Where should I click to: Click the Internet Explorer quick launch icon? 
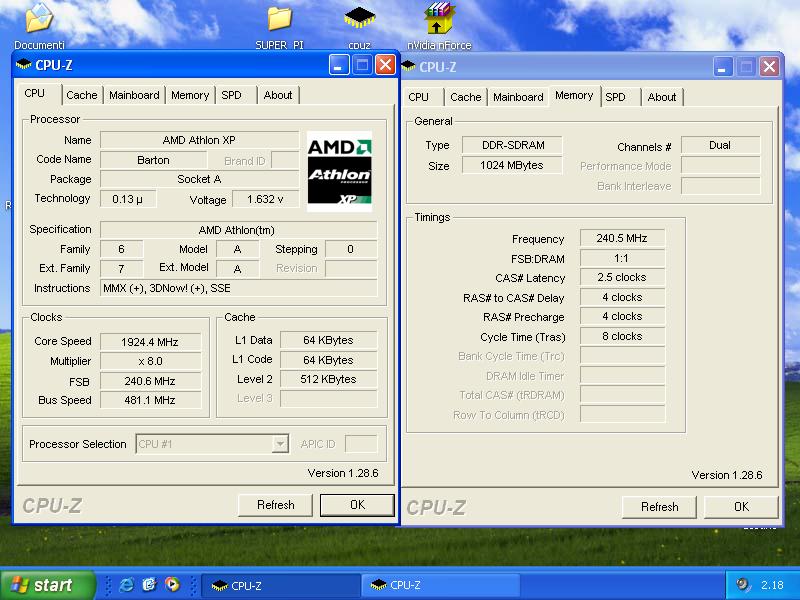[x=126, y=584]
